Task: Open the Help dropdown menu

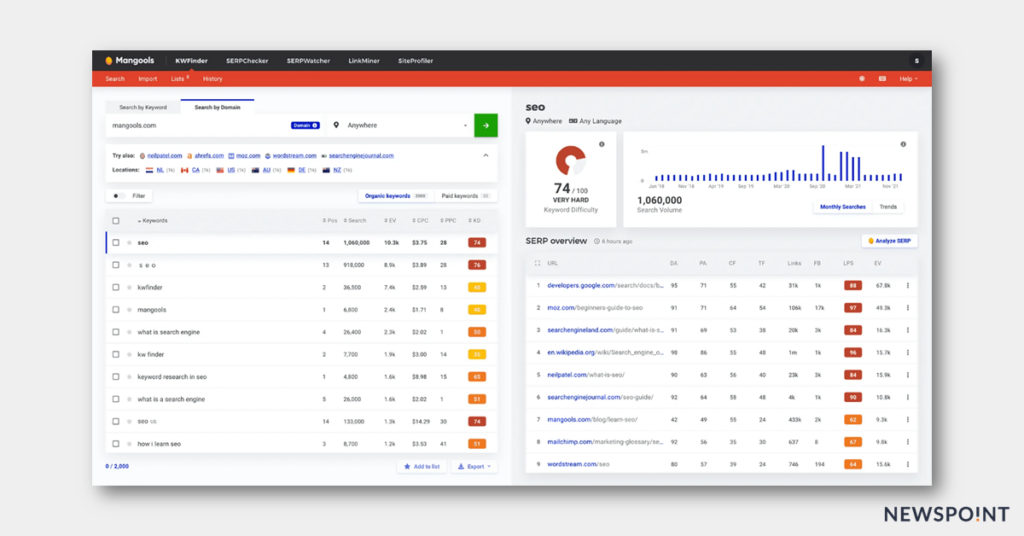Action: (908, 79)
